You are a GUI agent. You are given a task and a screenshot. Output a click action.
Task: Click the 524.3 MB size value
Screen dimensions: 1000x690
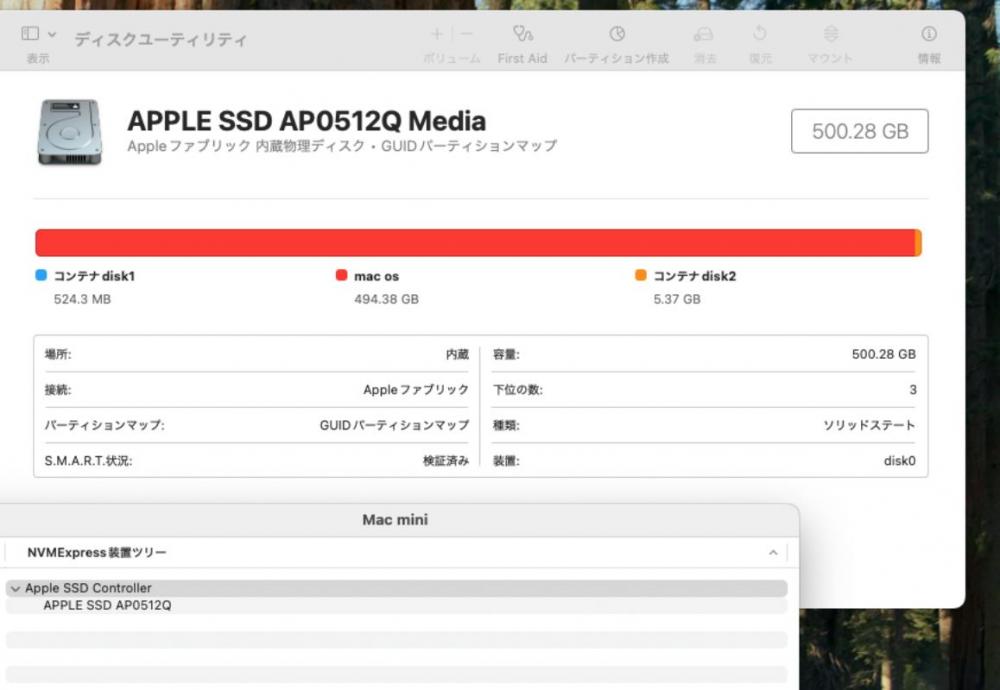click(82, 299)
